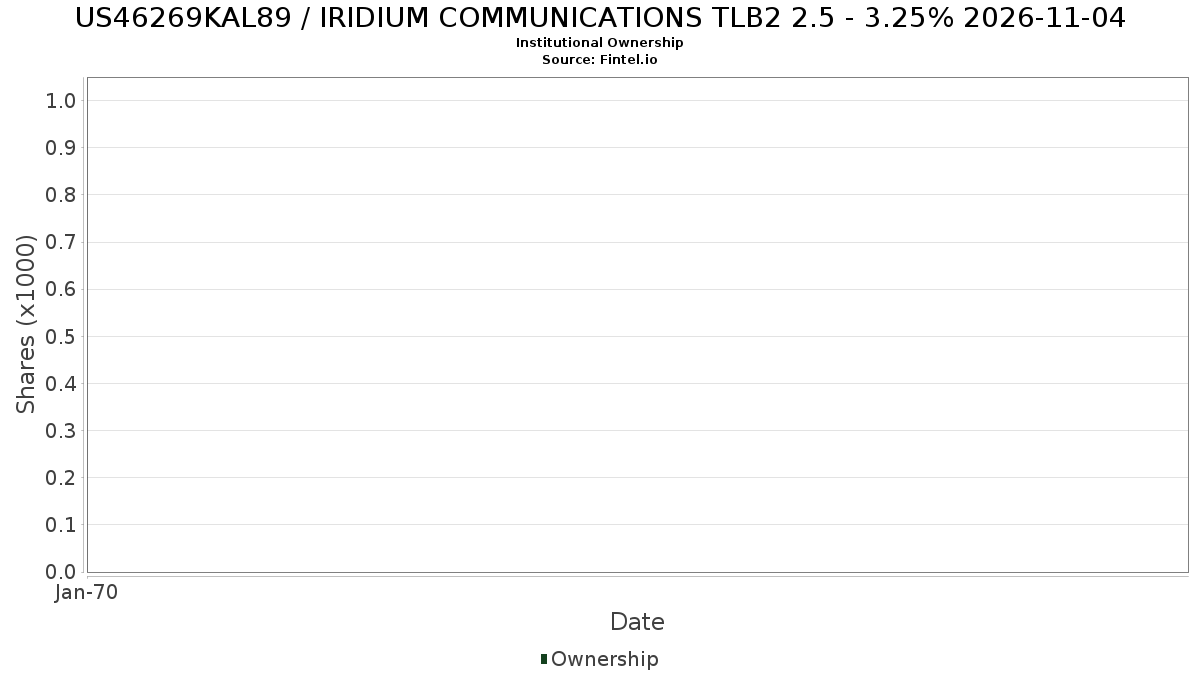The image size is (1200, 675).
Task: Select the Institutional Ownership subtitle
Action: coord(600,43)
